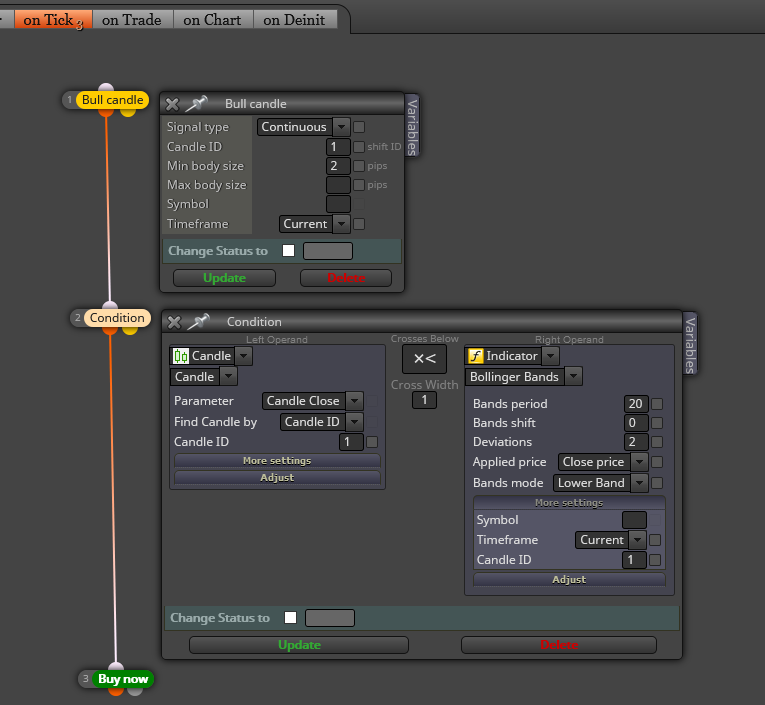Open the Signal type Continuous dropdown

coord(303,127)
